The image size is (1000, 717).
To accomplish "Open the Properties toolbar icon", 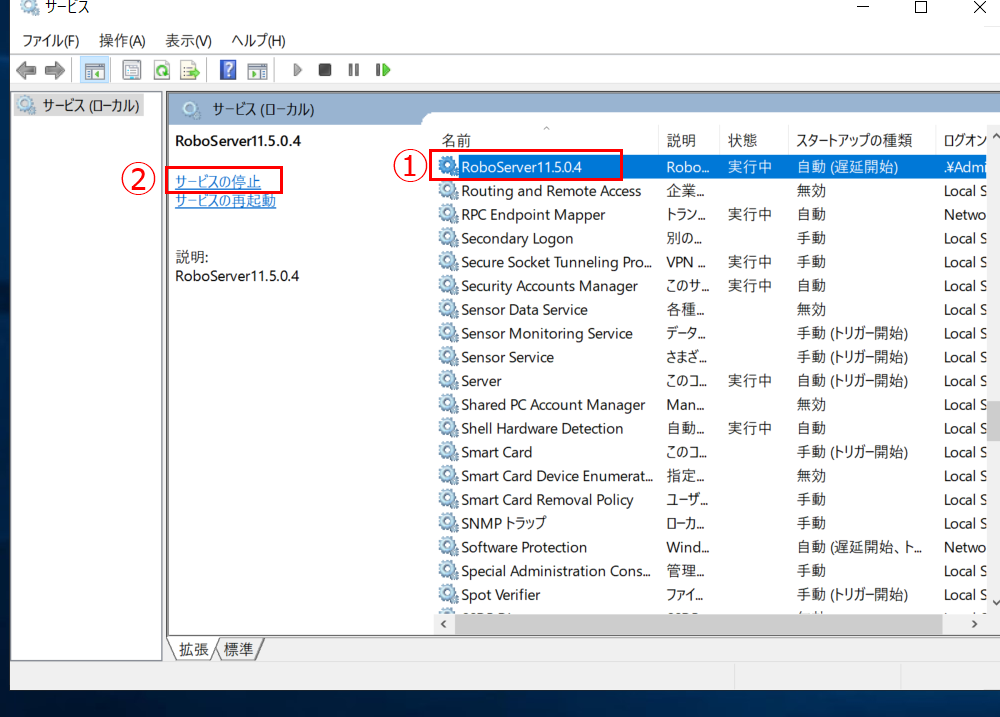I will (x=132, y=70).
